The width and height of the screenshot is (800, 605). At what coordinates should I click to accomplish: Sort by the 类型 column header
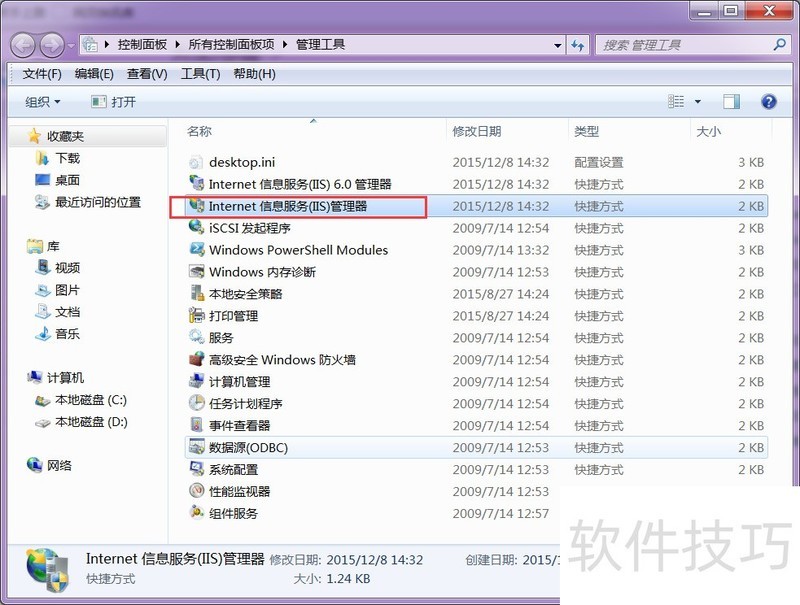point(586,132)
